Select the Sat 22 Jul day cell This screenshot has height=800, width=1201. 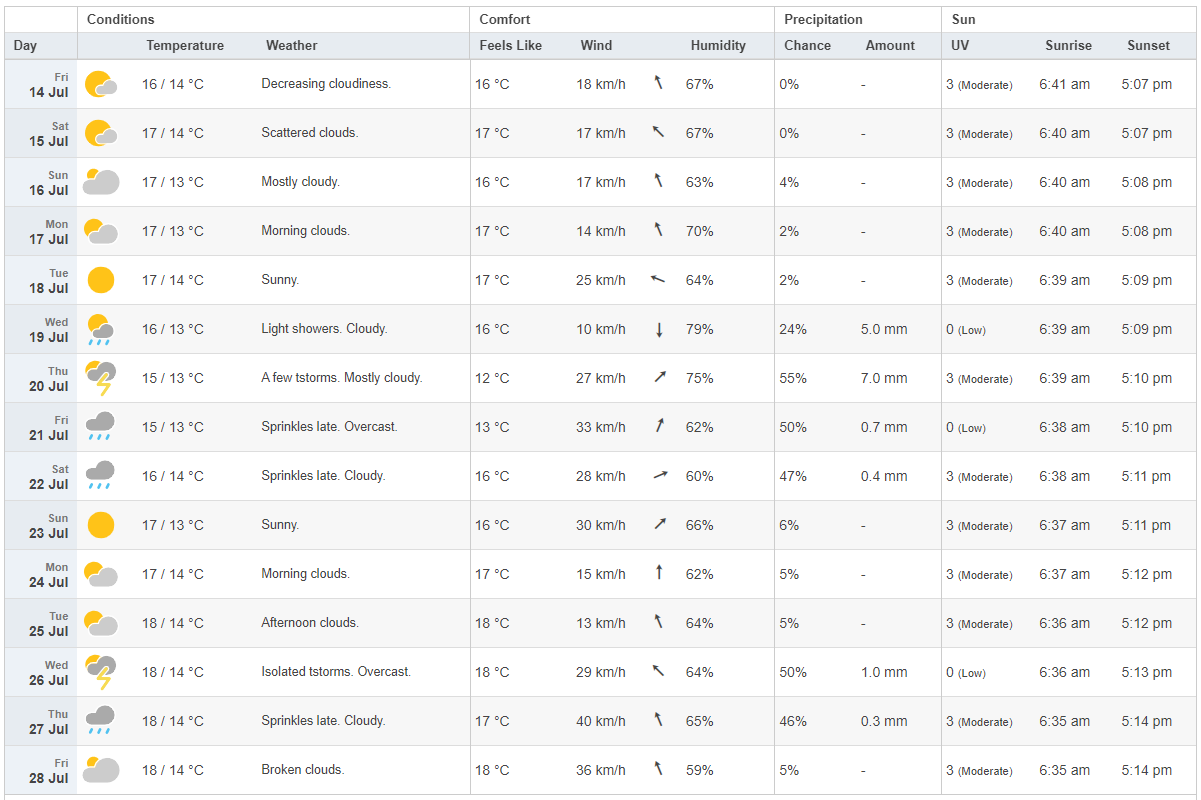[41, 476]
